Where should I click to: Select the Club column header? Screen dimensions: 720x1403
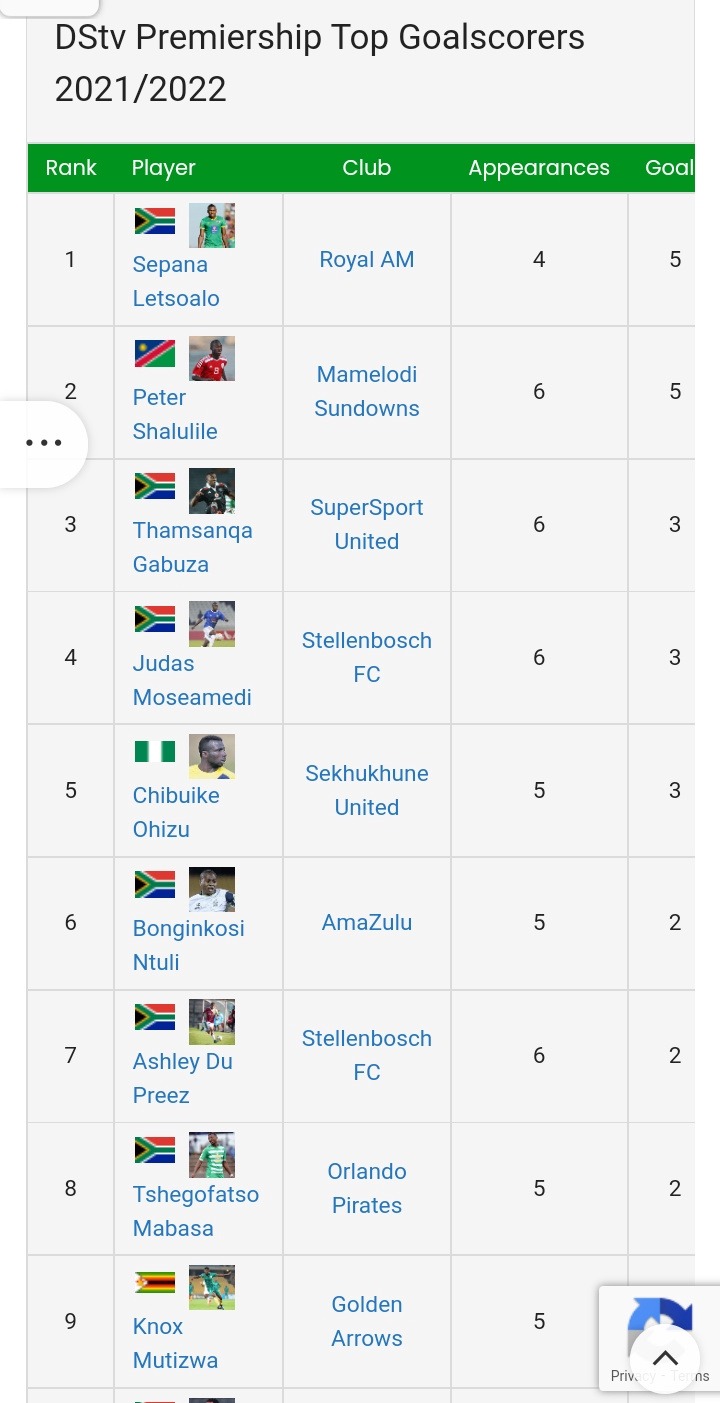[x=367, y=168]
